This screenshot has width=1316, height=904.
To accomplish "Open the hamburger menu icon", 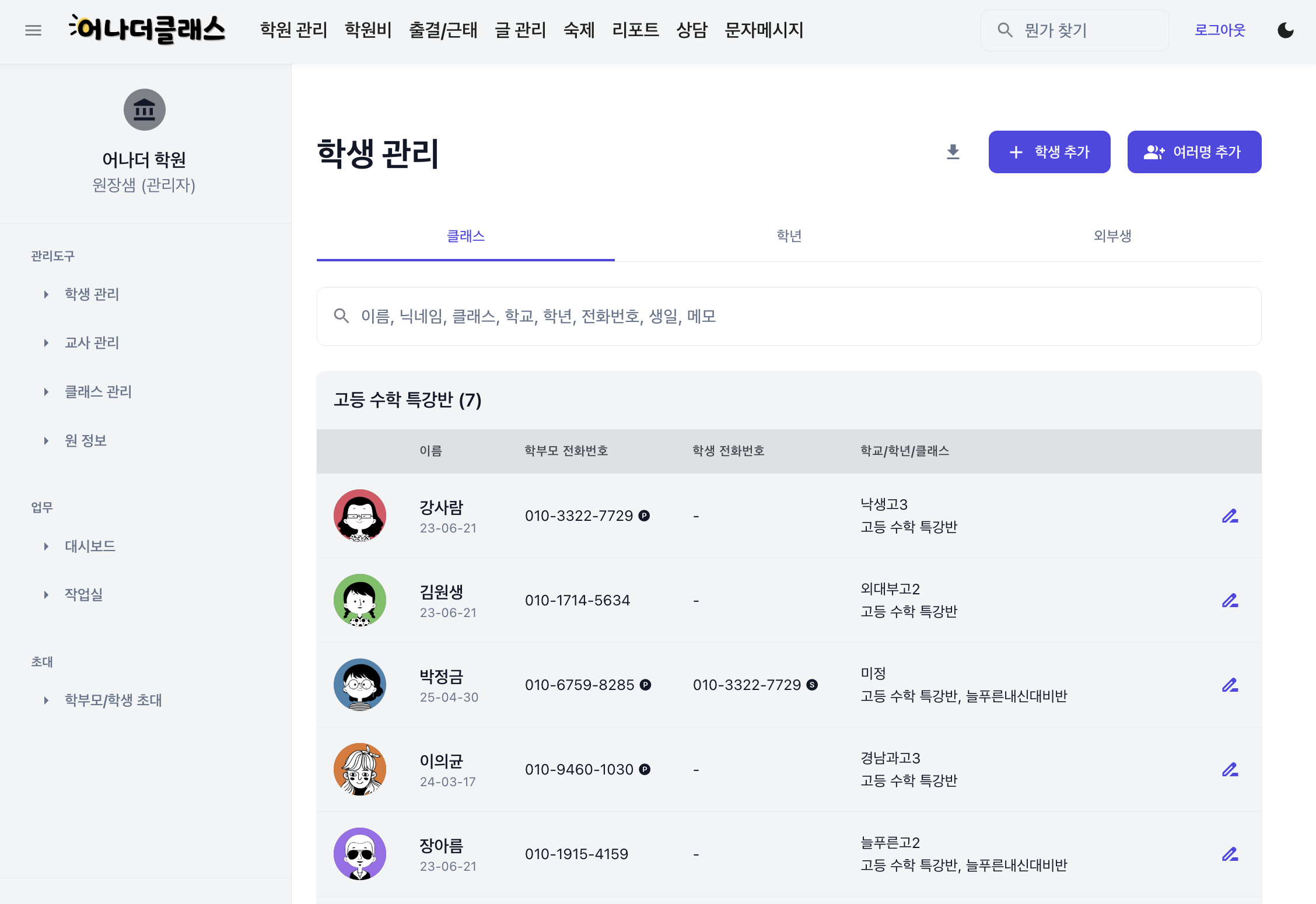I will pos(33,30).
